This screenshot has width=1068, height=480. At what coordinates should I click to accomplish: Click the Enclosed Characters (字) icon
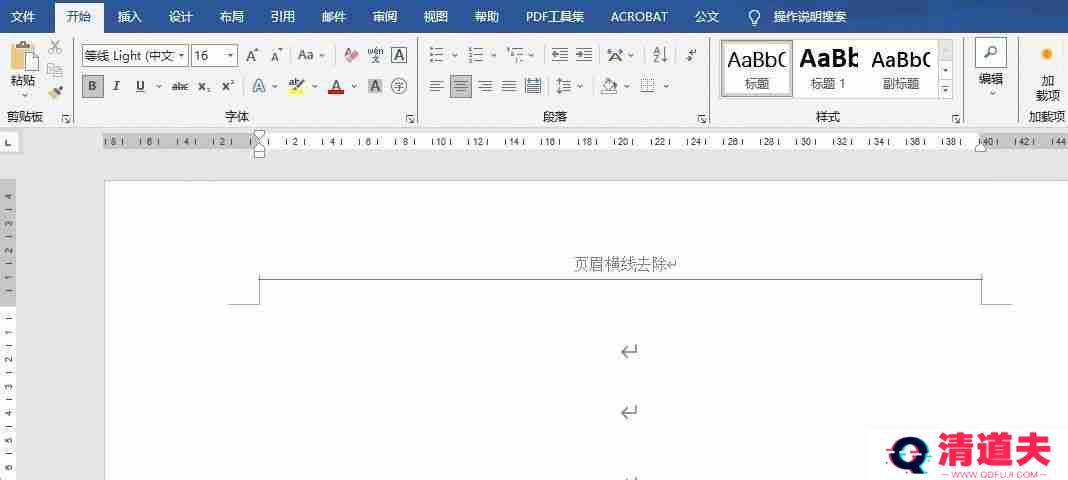(399, 86)
